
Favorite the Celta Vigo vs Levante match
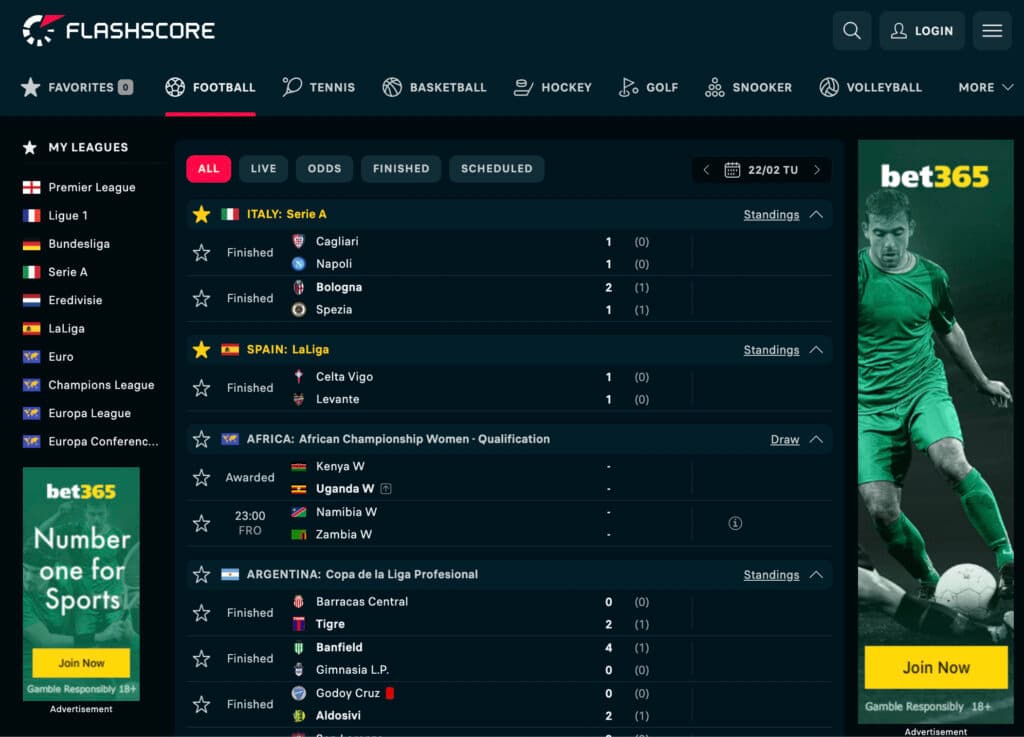[201, 388]
